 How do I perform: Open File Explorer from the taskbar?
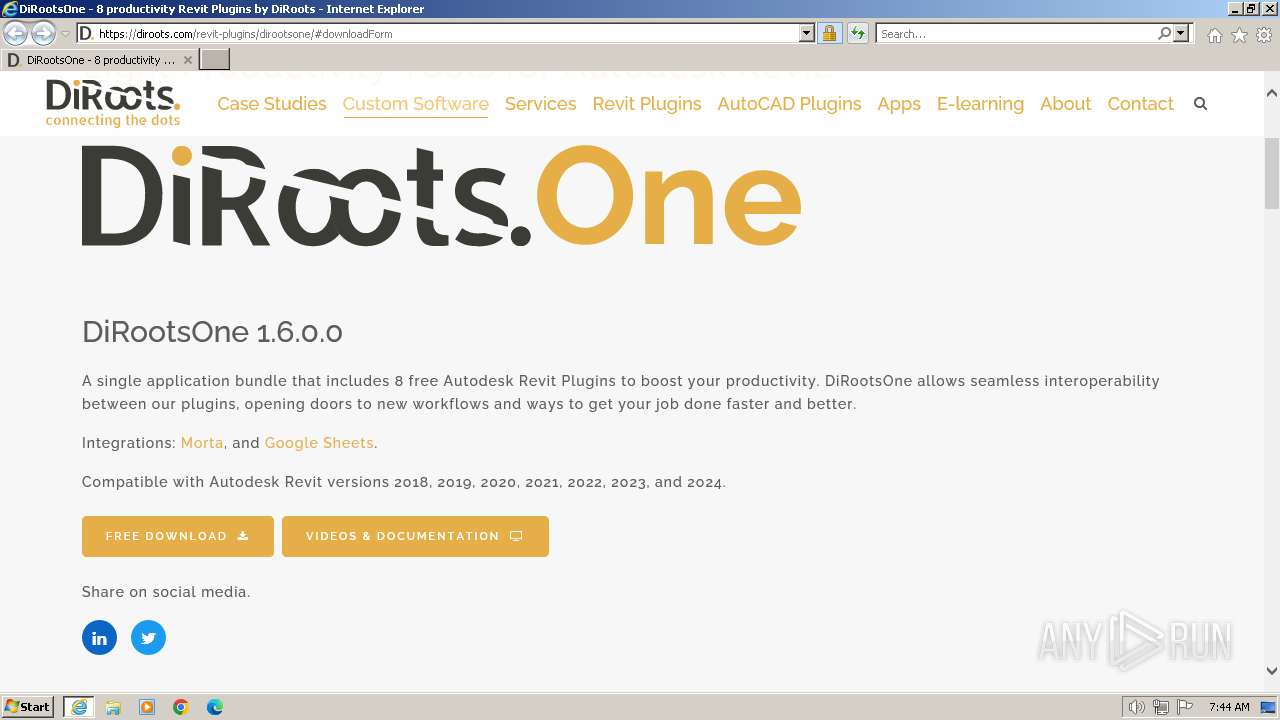pyautogui.click(x=113, y=707)
